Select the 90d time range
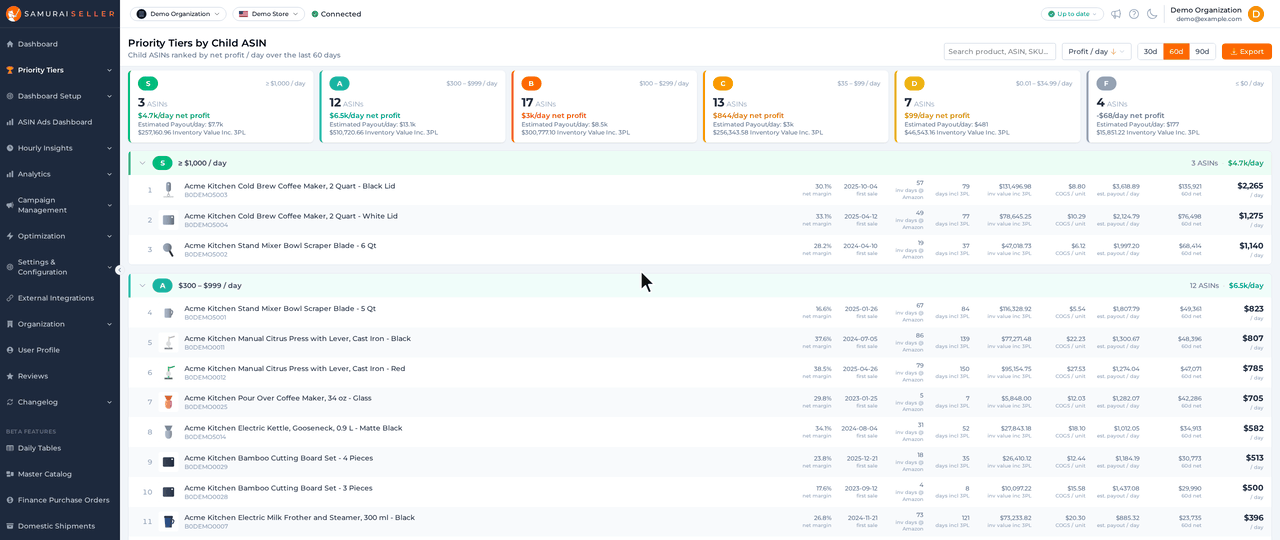Image resolution: width=1280 pixels, height=540 pixels. (x=1202, y=51)
